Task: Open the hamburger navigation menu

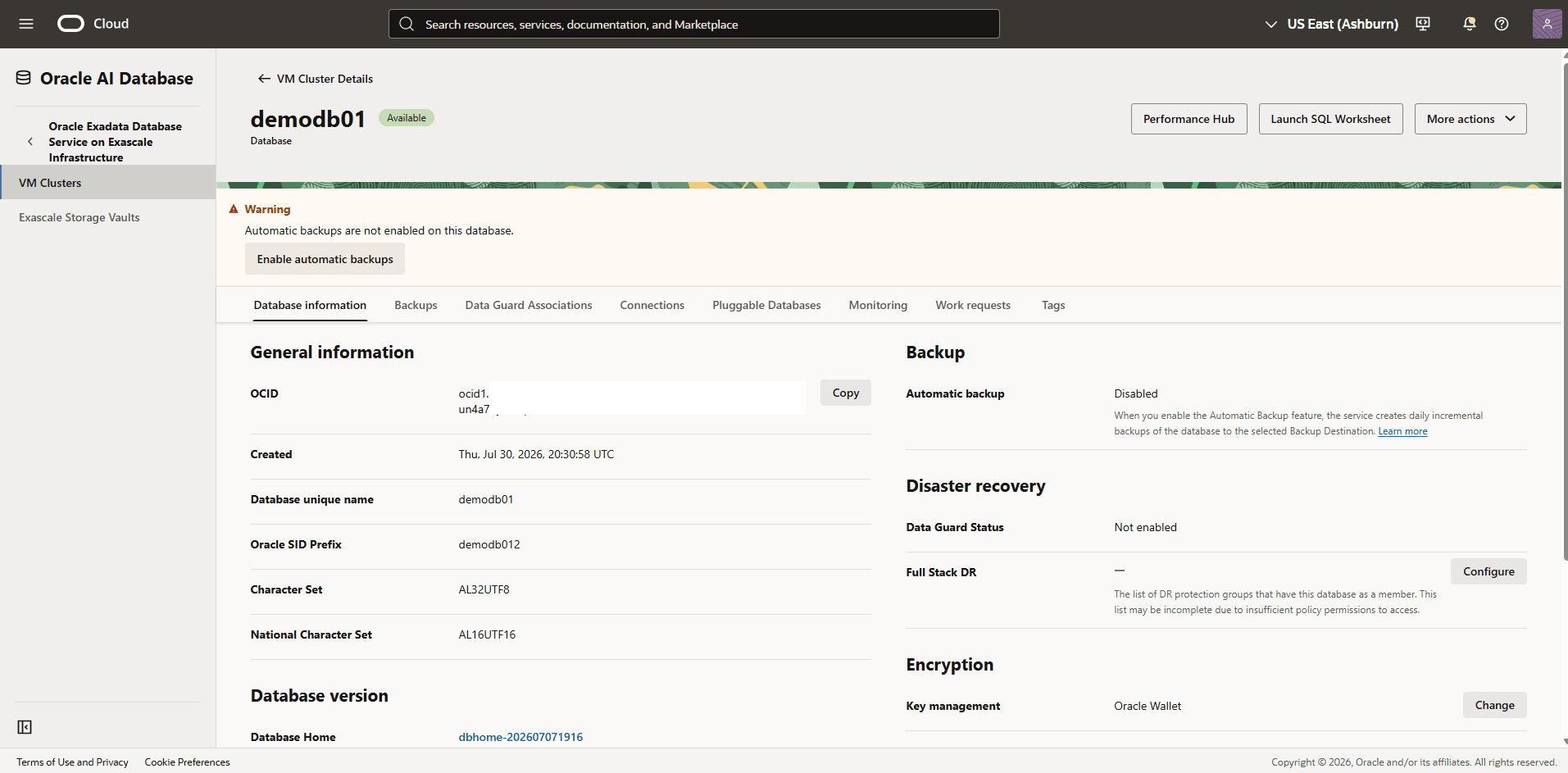Action: (26, 24)
